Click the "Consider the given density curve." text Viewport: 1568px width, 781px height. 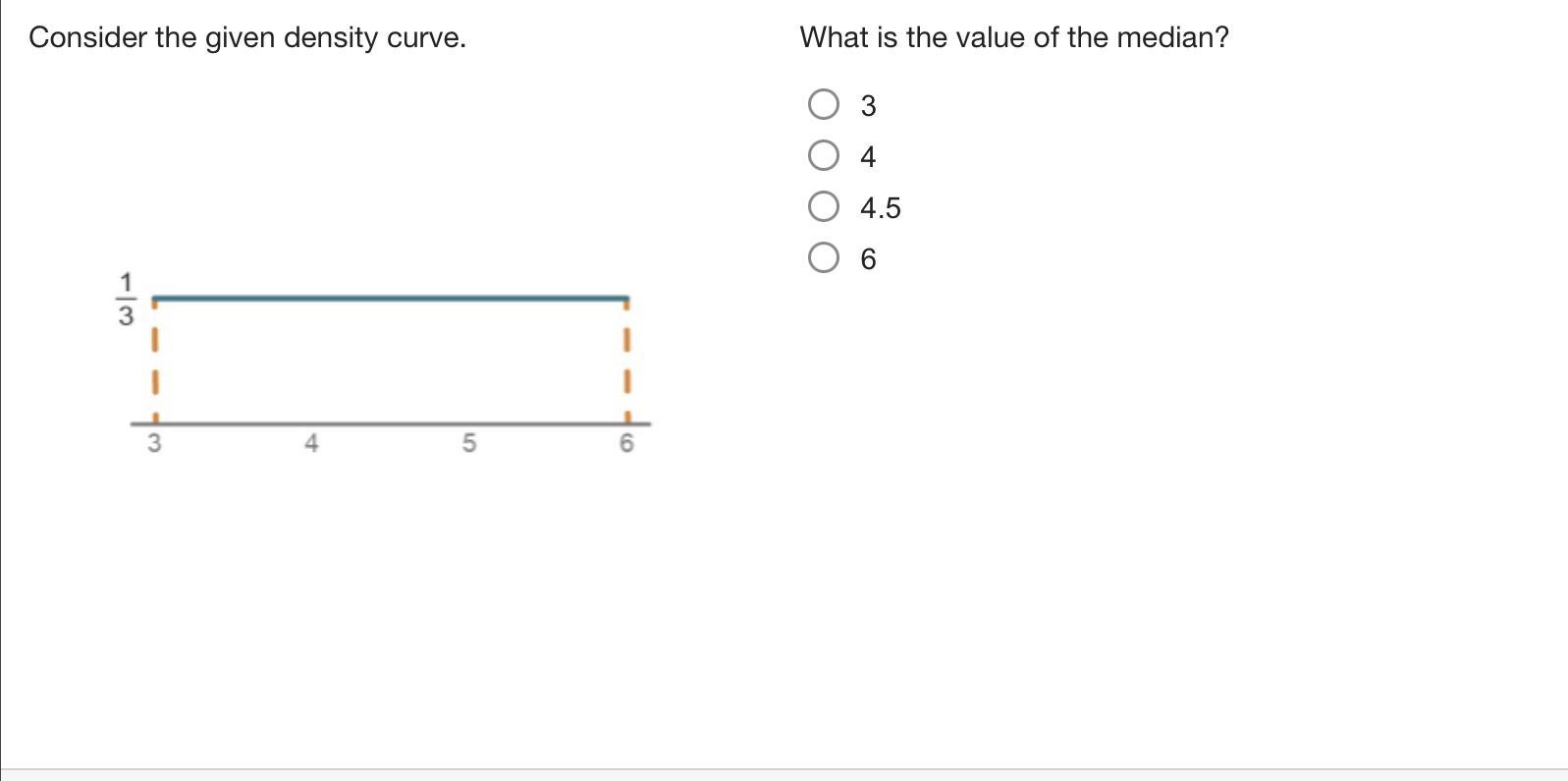tap(247, 37)
